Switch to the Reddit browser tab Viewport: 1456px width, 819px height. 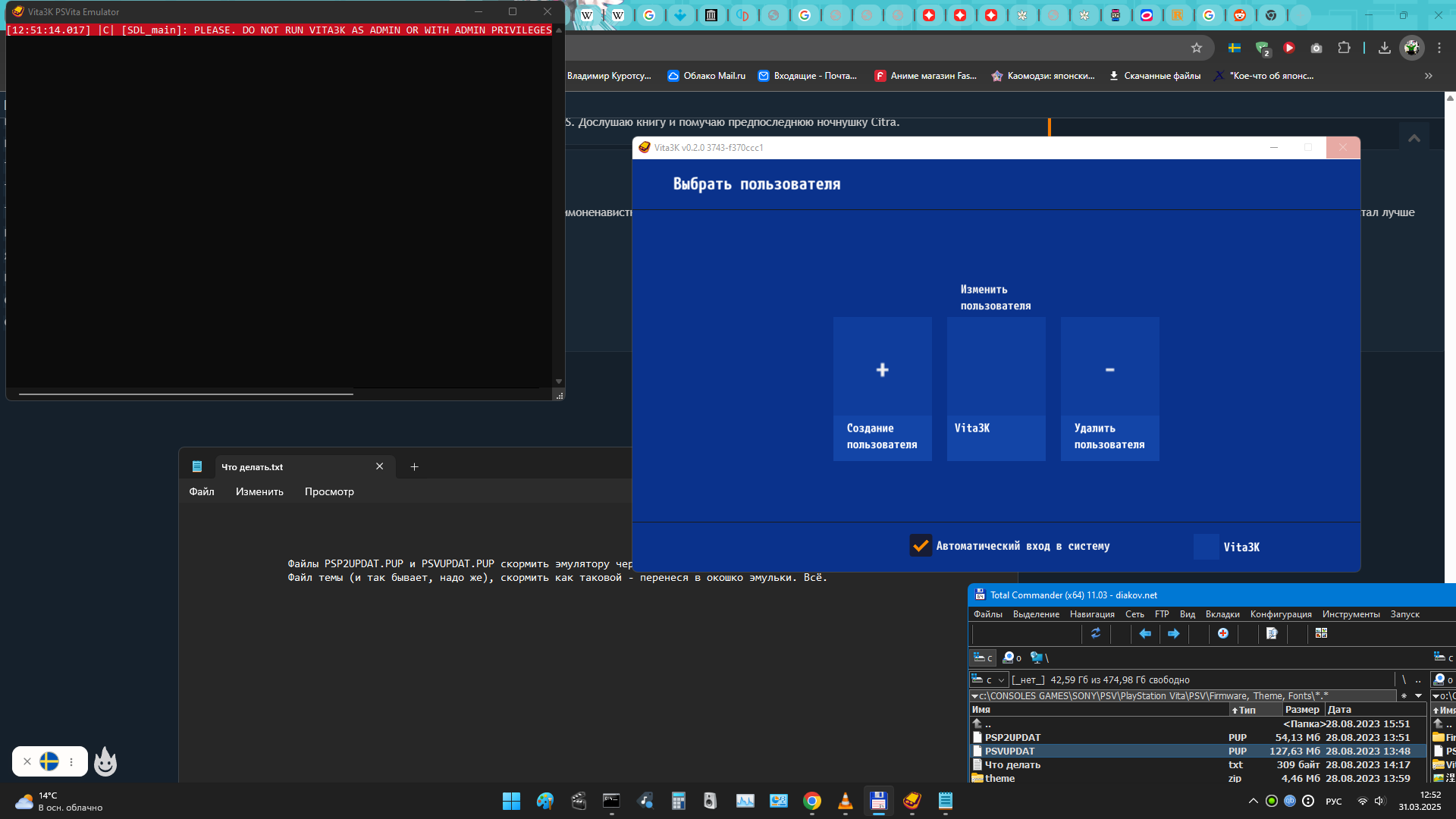[1240, 15]
